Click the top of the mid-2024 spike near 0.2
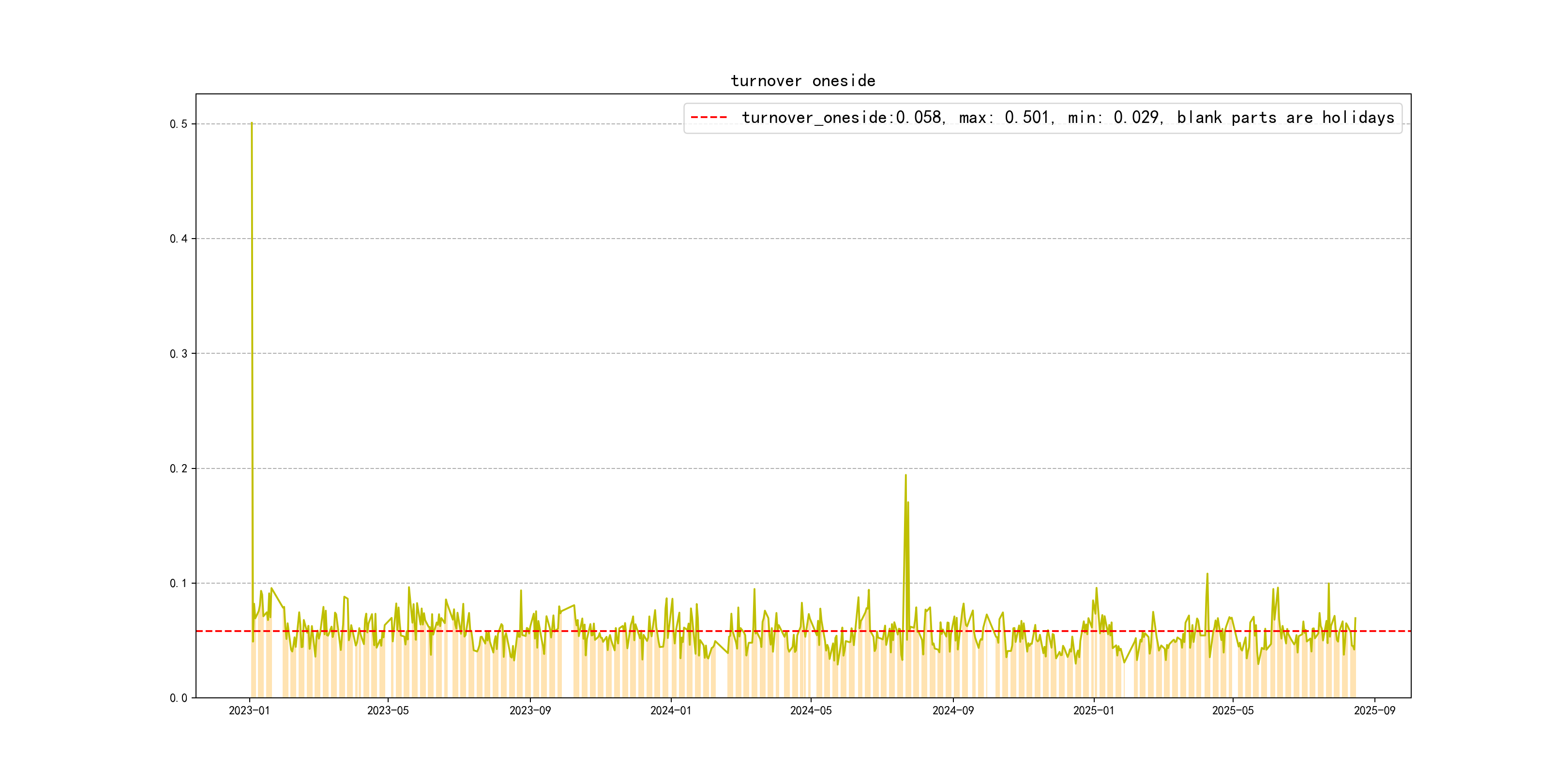The image size is (1568, 784). (905, 475)
